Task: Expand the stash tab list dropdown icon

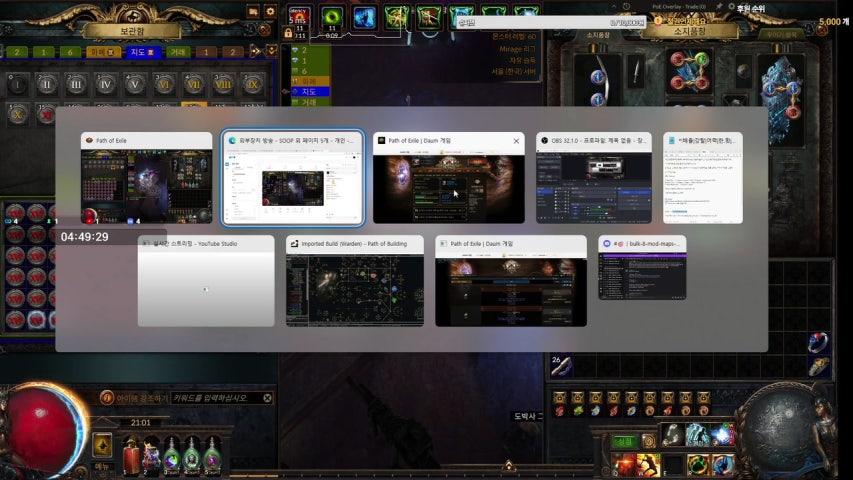Action: [271, 51]
